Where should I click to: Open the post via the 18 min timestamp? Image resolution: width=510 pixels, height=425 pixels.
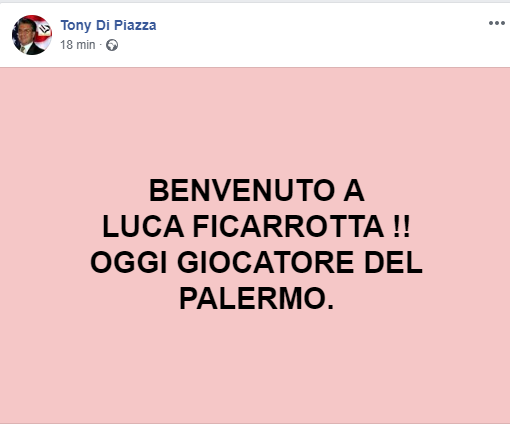78,45
